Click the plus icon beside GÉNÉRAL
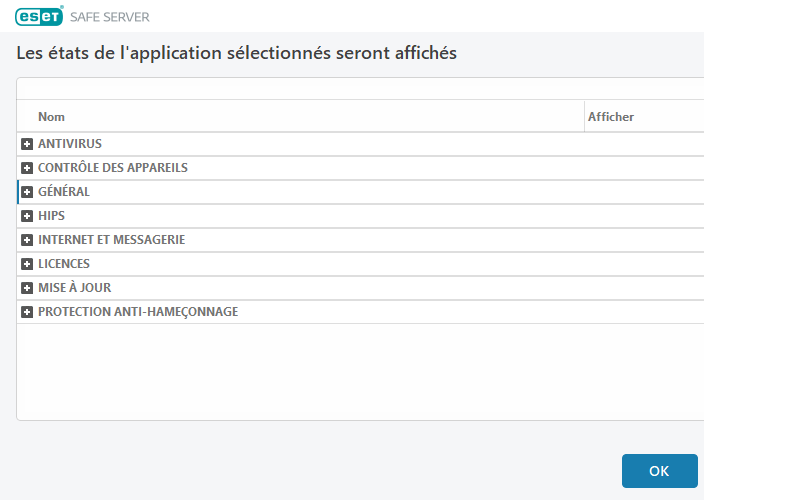The height and width of the screenshot is (500, 800). pyautogui.click(x=27, y=192)
